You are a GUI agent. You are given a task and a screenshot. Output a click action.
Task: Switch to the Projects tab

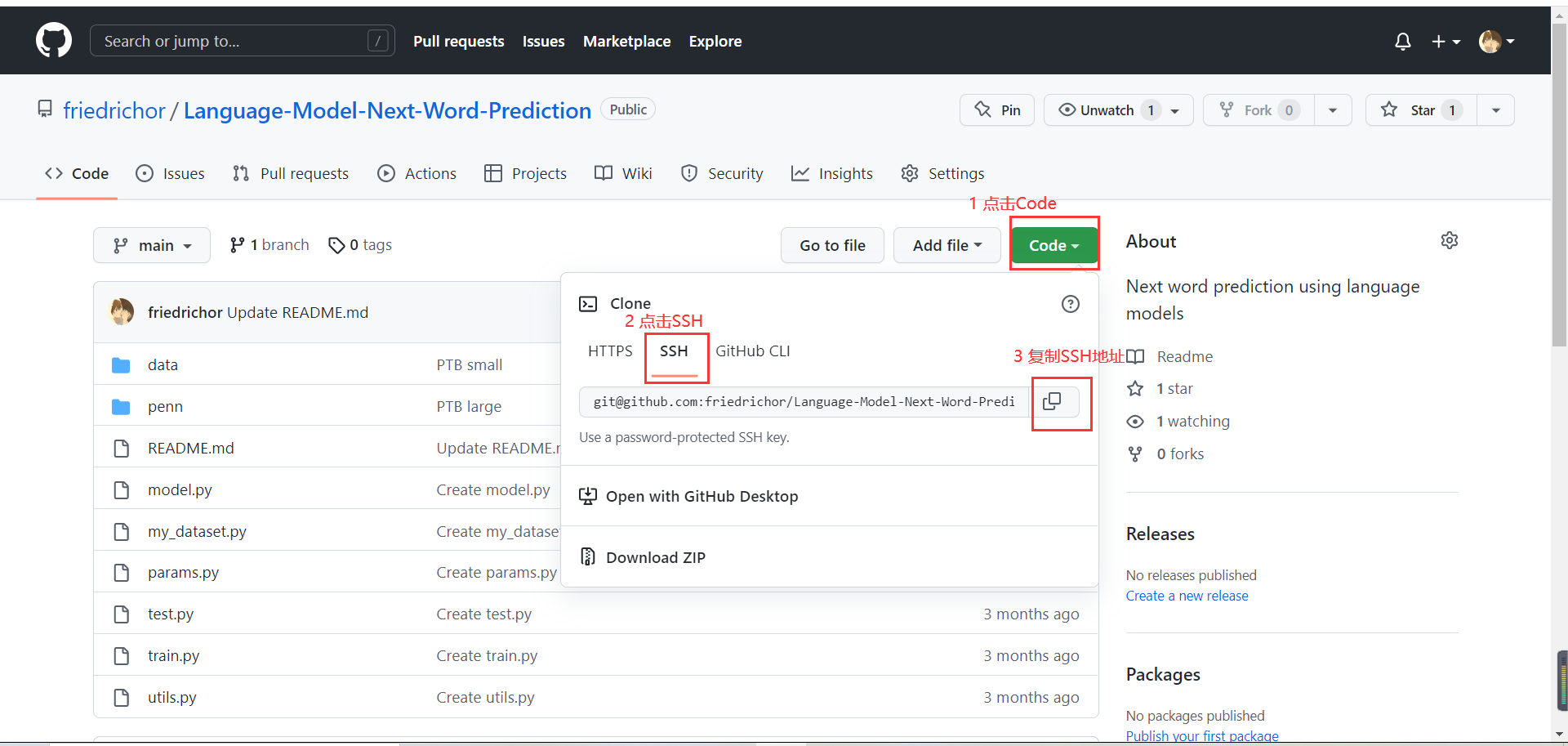point(525,173)
